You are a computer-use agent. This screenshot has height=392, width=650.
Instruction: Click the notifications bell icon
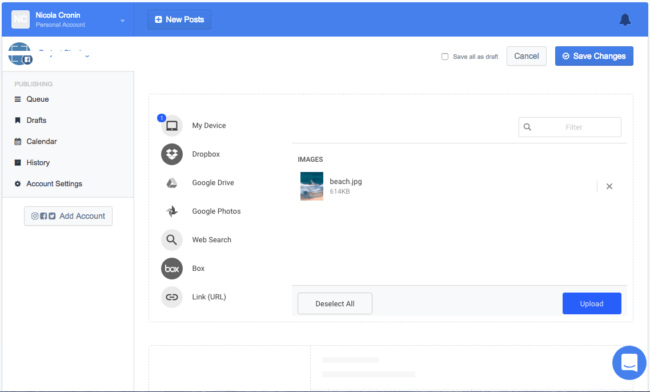(625, 19)
